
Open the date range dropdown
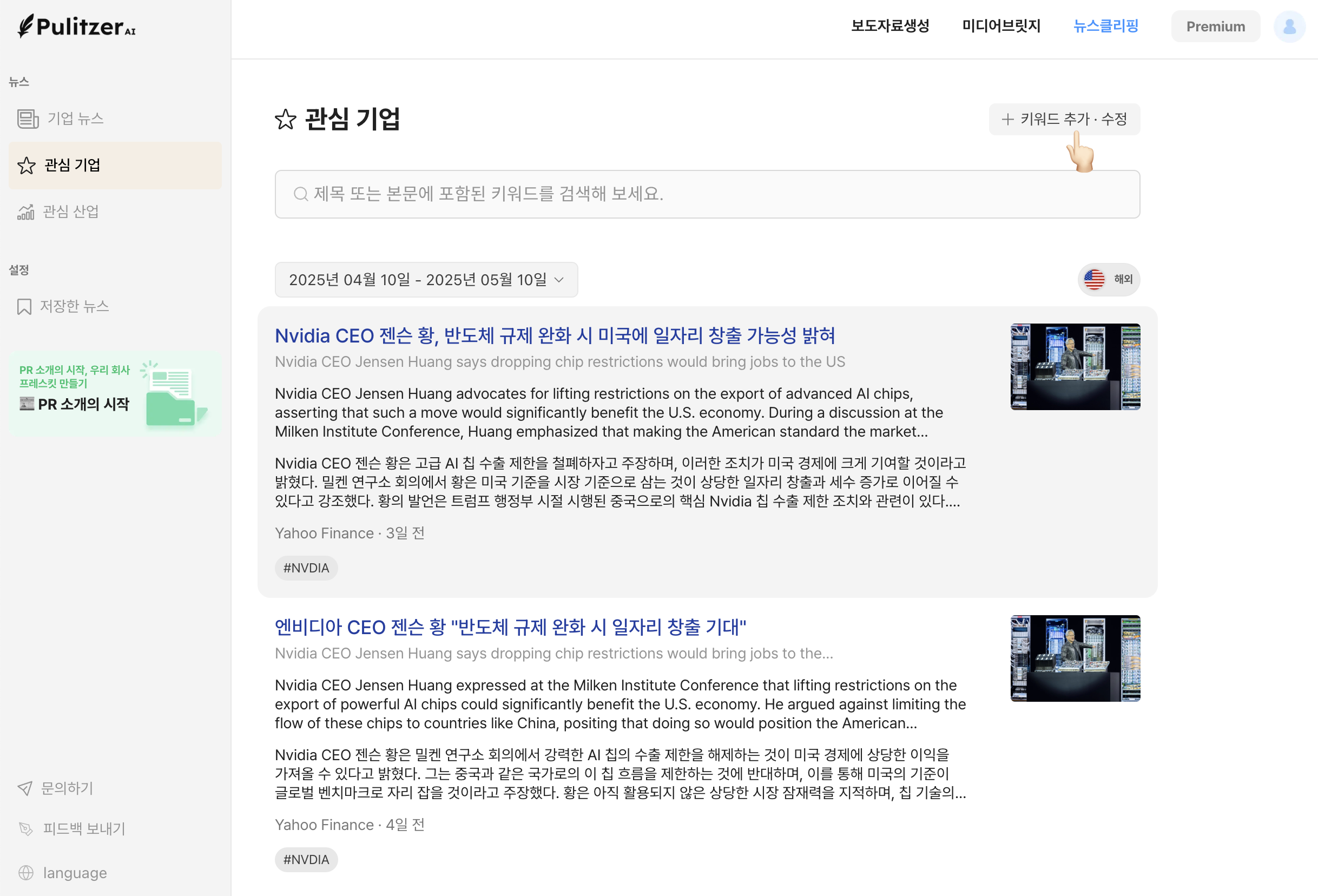(426, 280)
